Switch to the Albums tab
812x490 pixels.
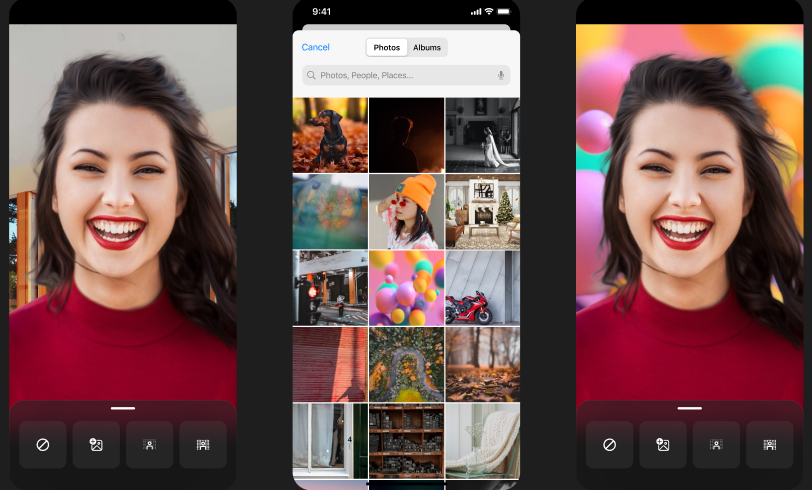click(427, 47)
